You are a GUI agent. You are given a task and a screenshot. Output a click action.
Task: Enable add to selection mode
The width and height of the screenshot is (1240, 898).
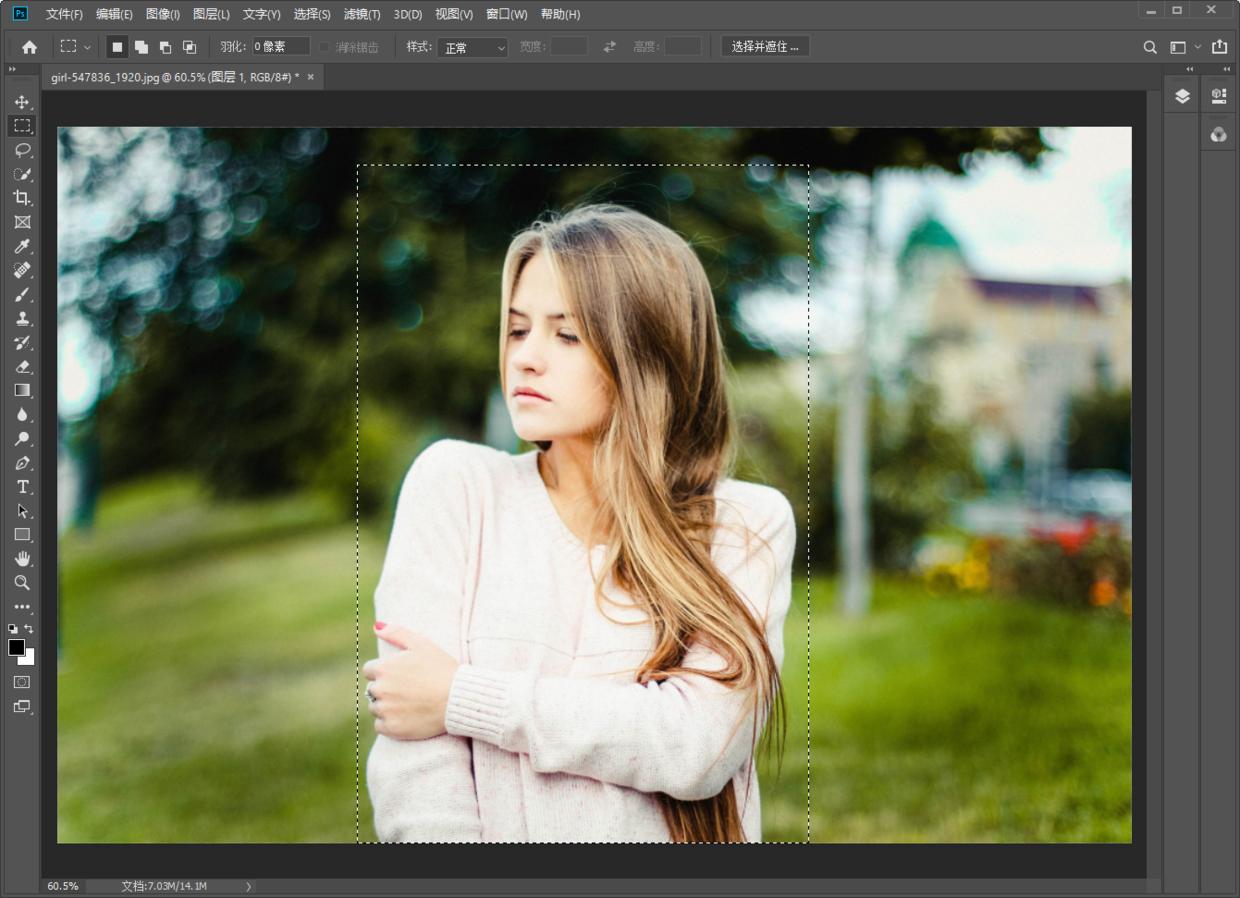click(141, 47)
